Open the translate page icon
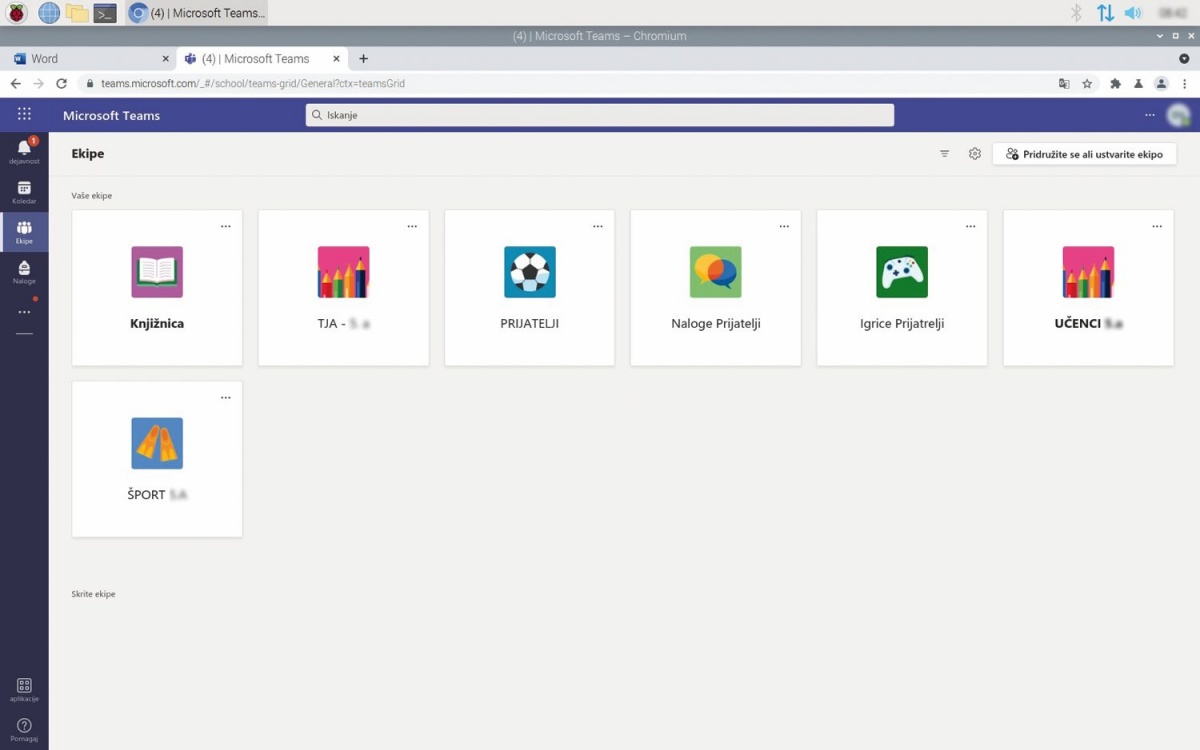This screenshot has width=1200, height=750. [x=1065, y=84]
